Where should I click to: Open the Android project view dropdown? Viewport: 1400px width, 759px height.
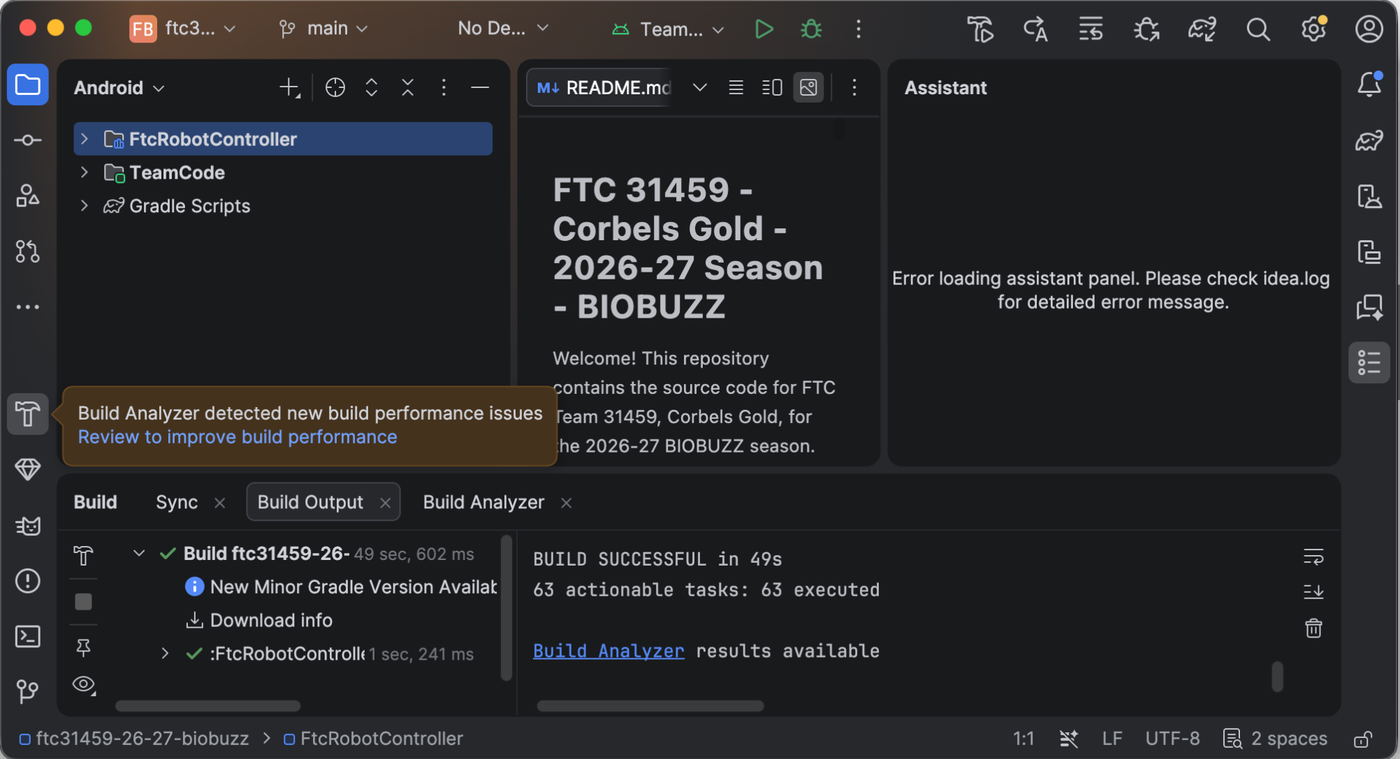(119, 88)
